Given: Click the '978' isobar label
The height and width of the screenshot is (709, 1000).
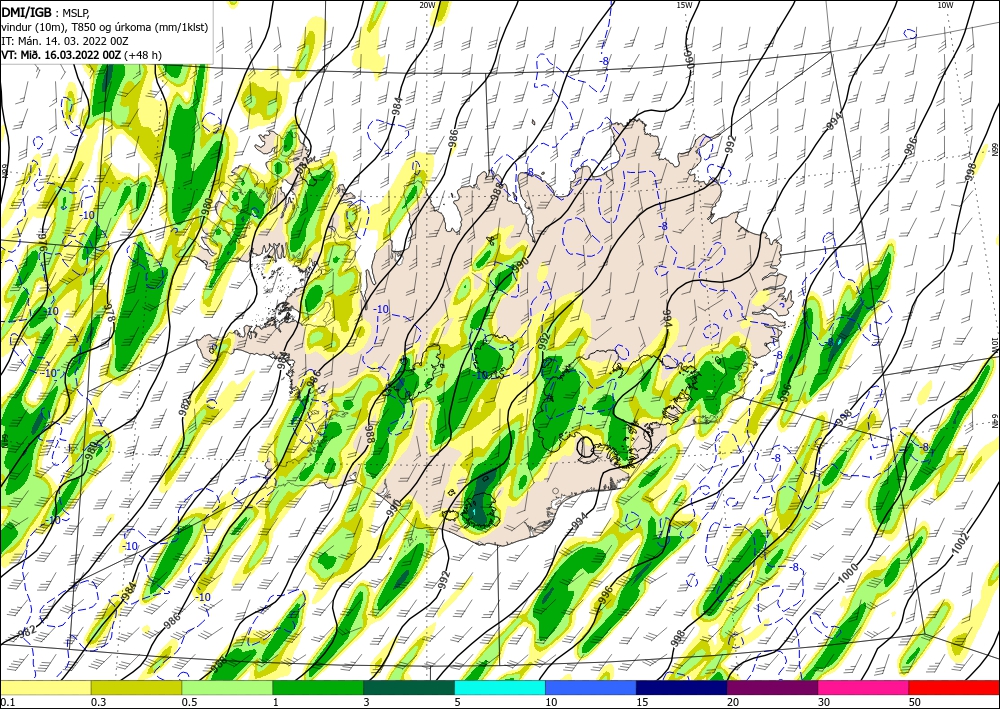Looking at the screenshot, I should click(108, 312).
